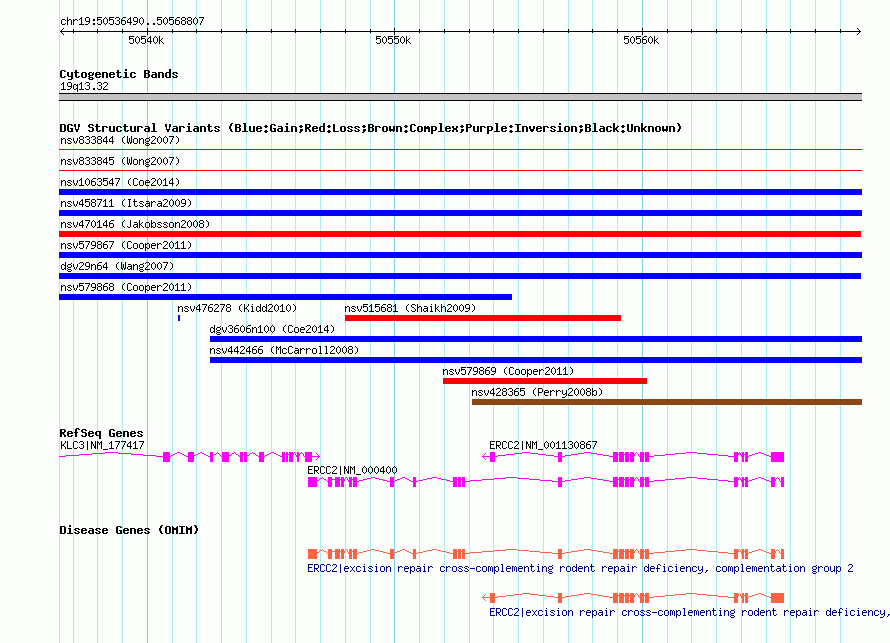The width and height of the screenshot is (890, 643).
Task: Click the left arrow of the ruler
Action: (62, 31)
